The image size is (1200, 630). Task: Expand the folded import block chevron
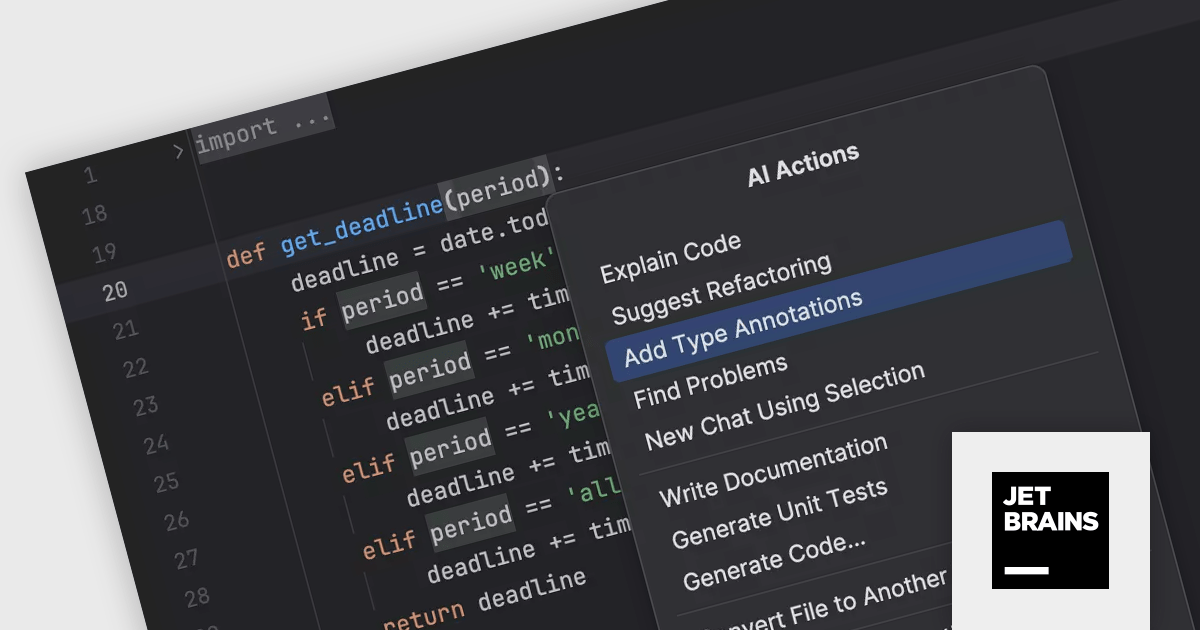tap(178, 151)
